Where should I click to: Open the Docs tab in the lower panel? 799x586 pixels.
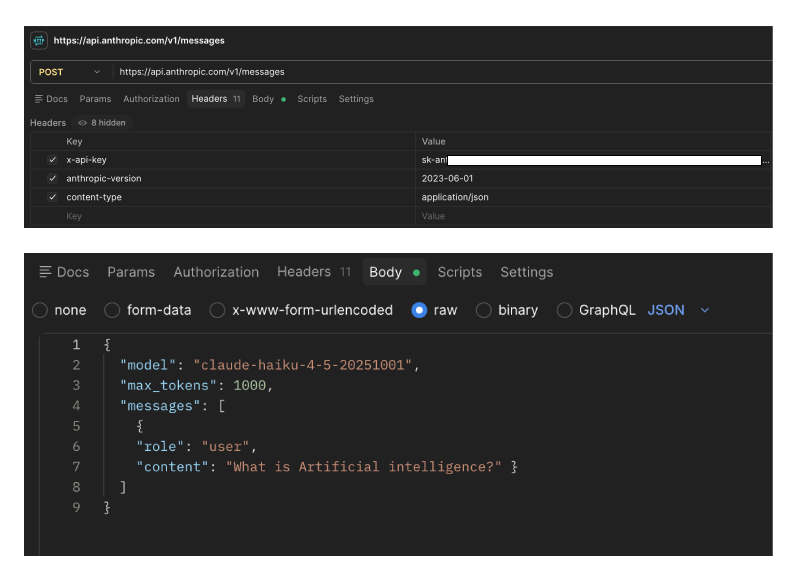(x=64, y=272)
